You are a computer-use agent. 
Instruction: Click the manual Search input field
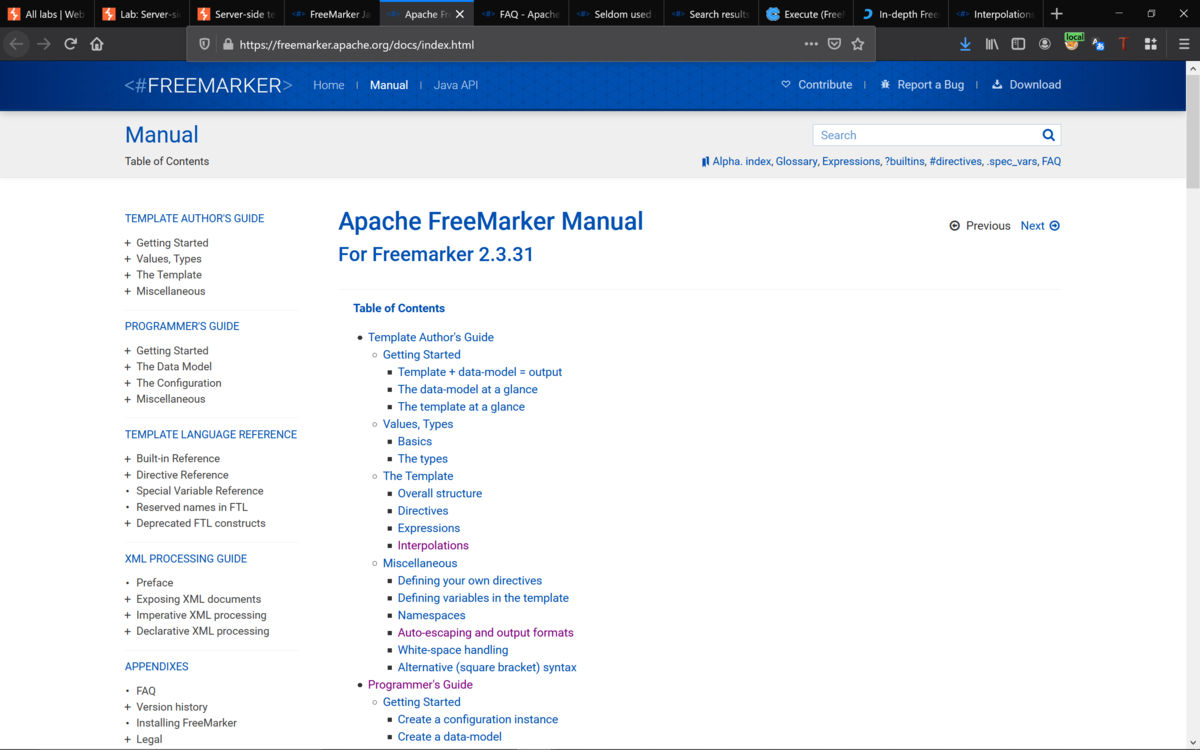pos(925,135)
